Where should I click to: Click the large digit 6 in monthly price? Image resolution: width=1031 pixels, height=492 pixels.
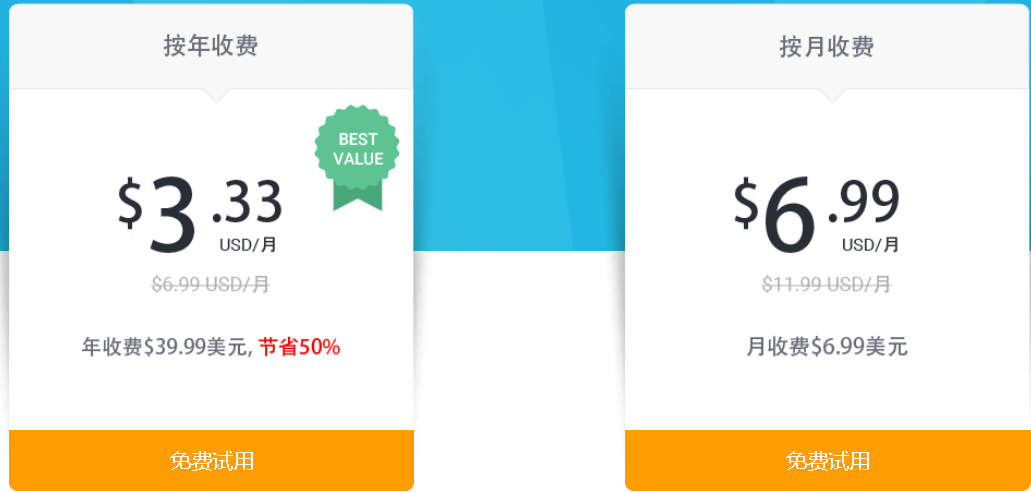click(x=789, y=215)
